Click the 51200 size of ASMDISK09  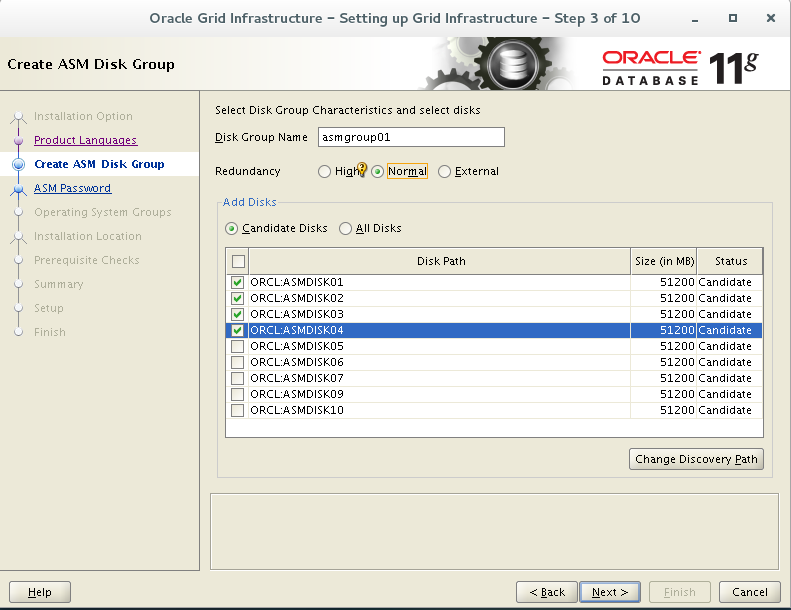(677, 394)
